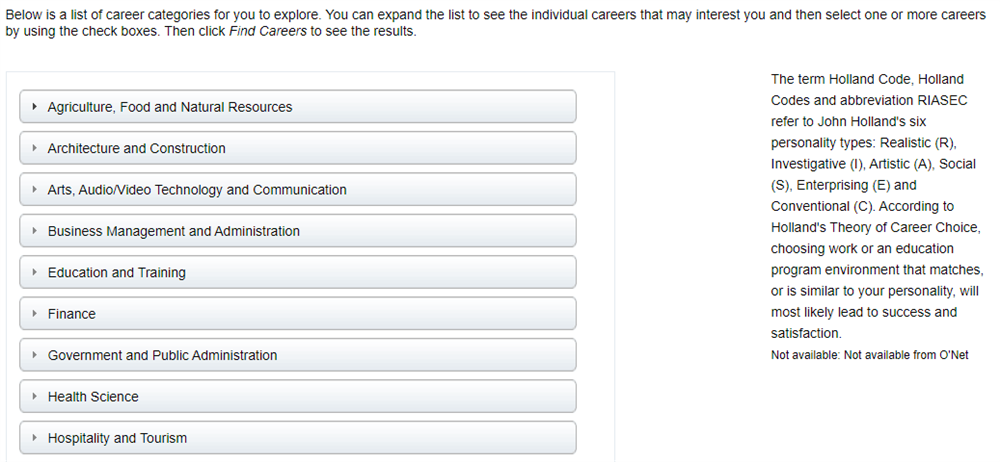Open the Architecture and Construction category title
Image resolution: width=1000 pixels, height=462 pixels.
(137, 148)
